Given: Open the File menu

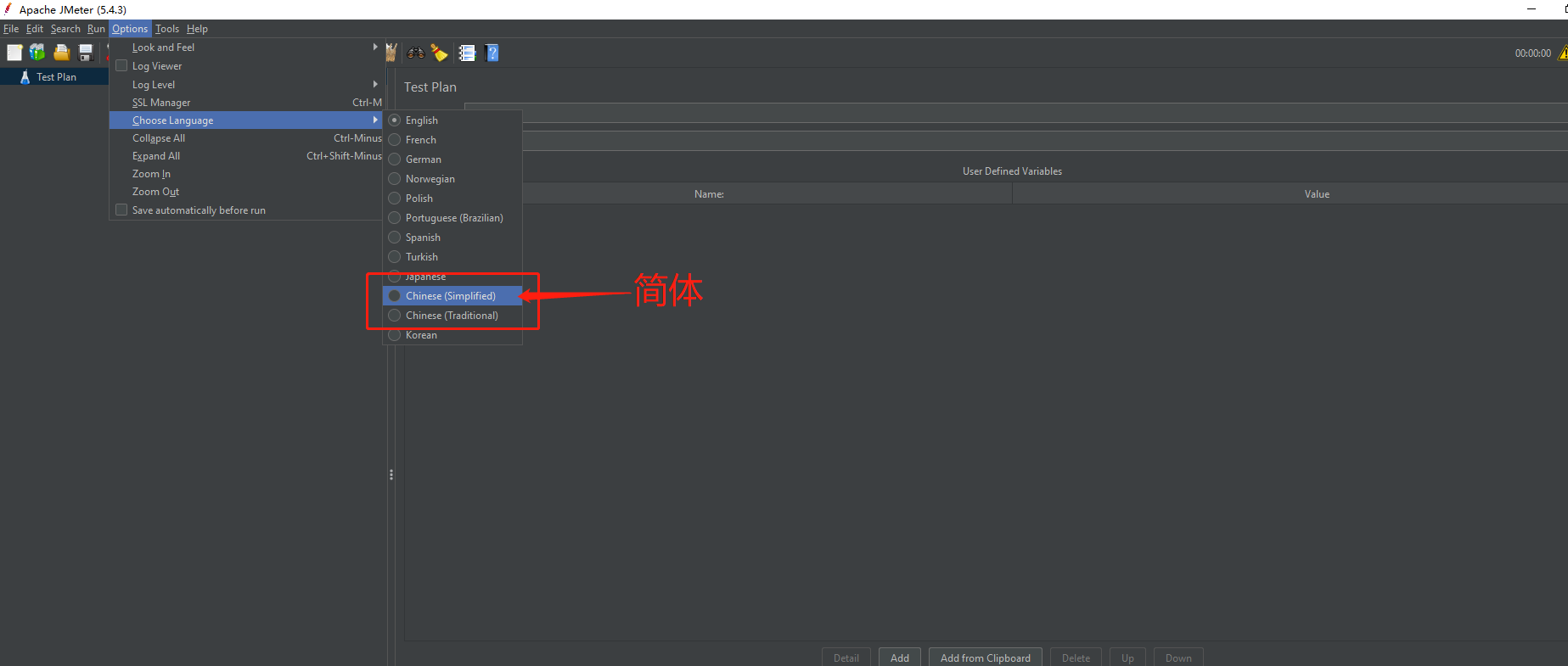Looking at the screenshot, I should point(11,28).
